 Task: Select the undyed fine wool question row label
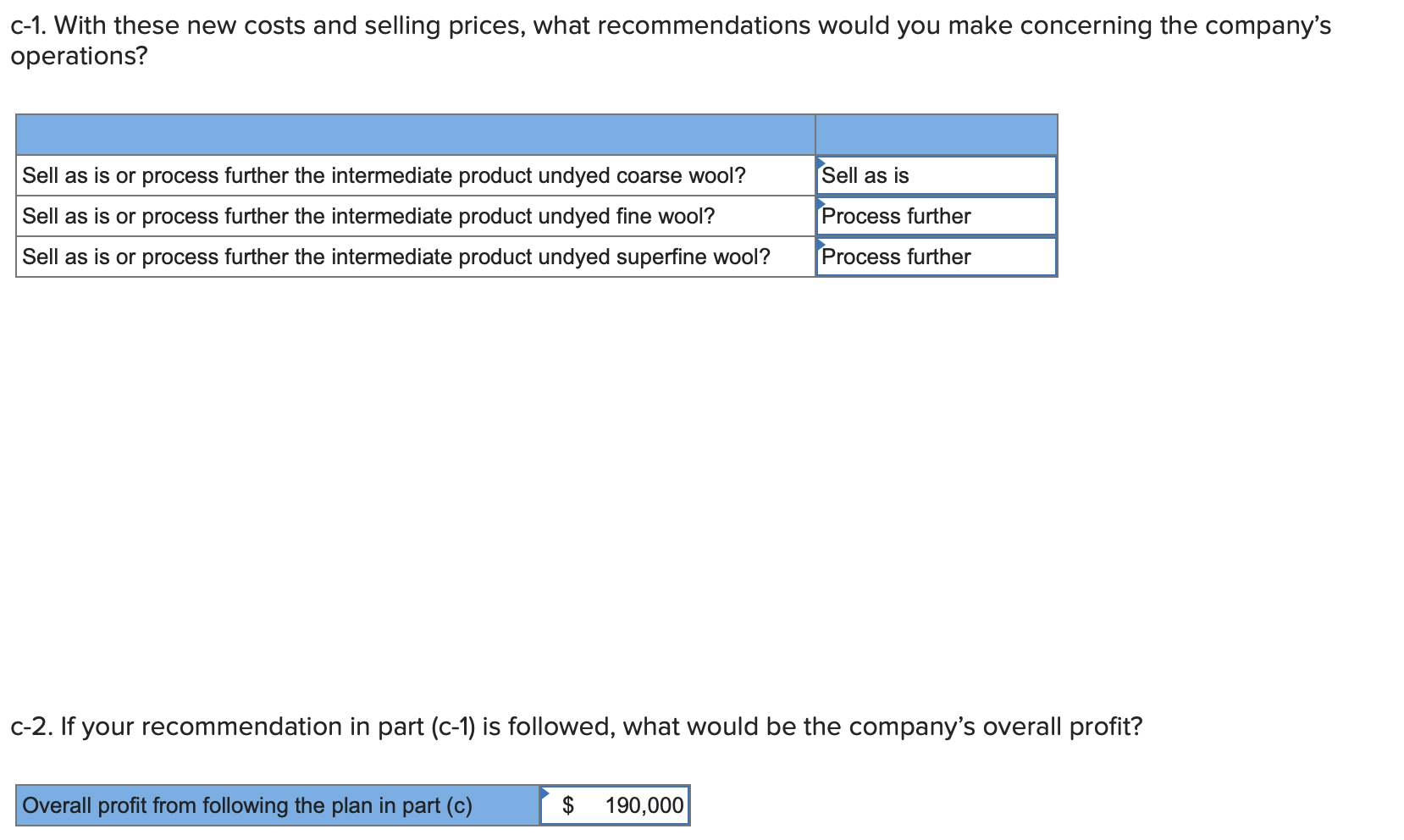pyautogui.click(x=368, y=216)
